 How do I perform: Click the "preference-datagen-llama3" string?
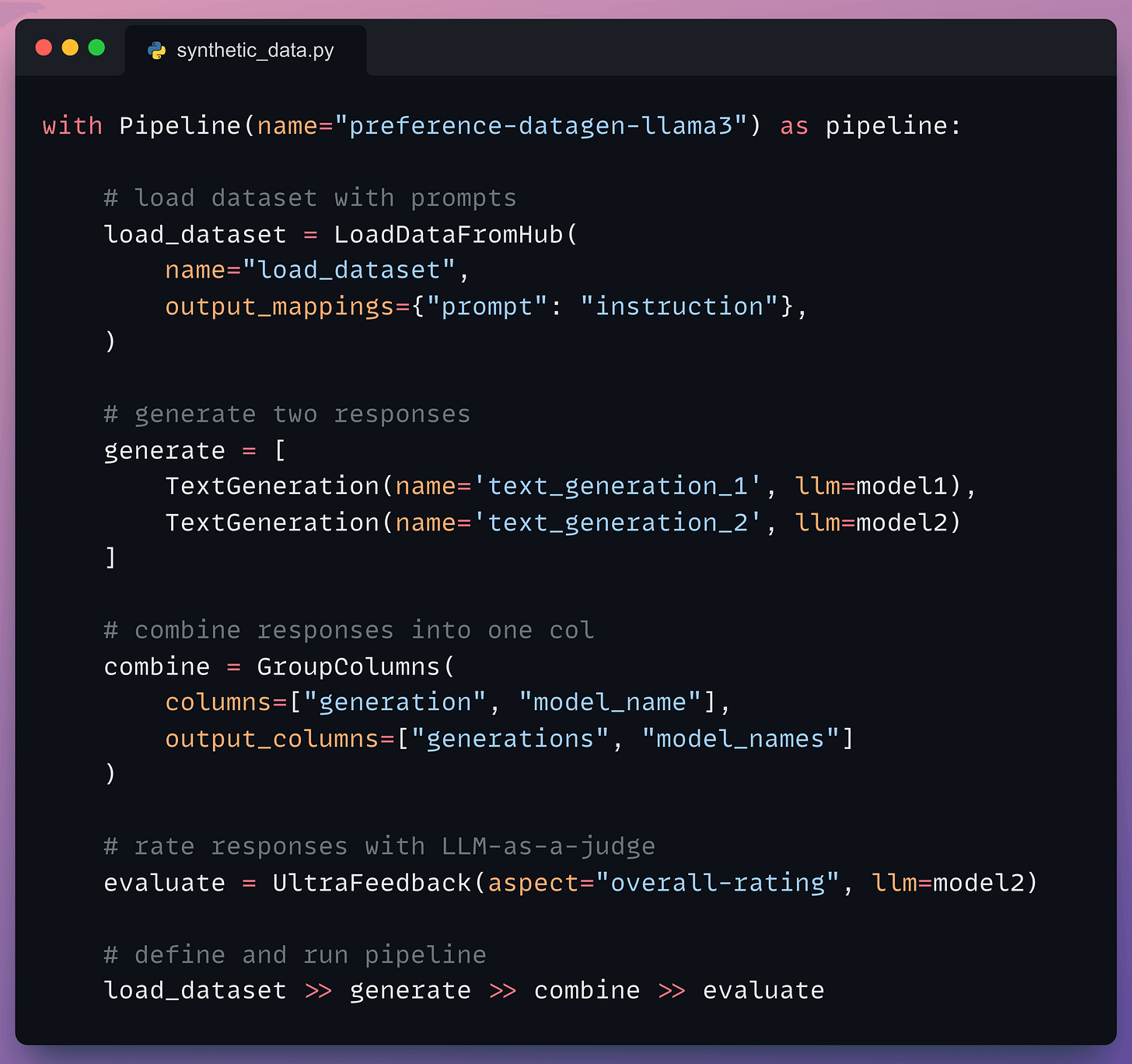(x=541, y=125)
